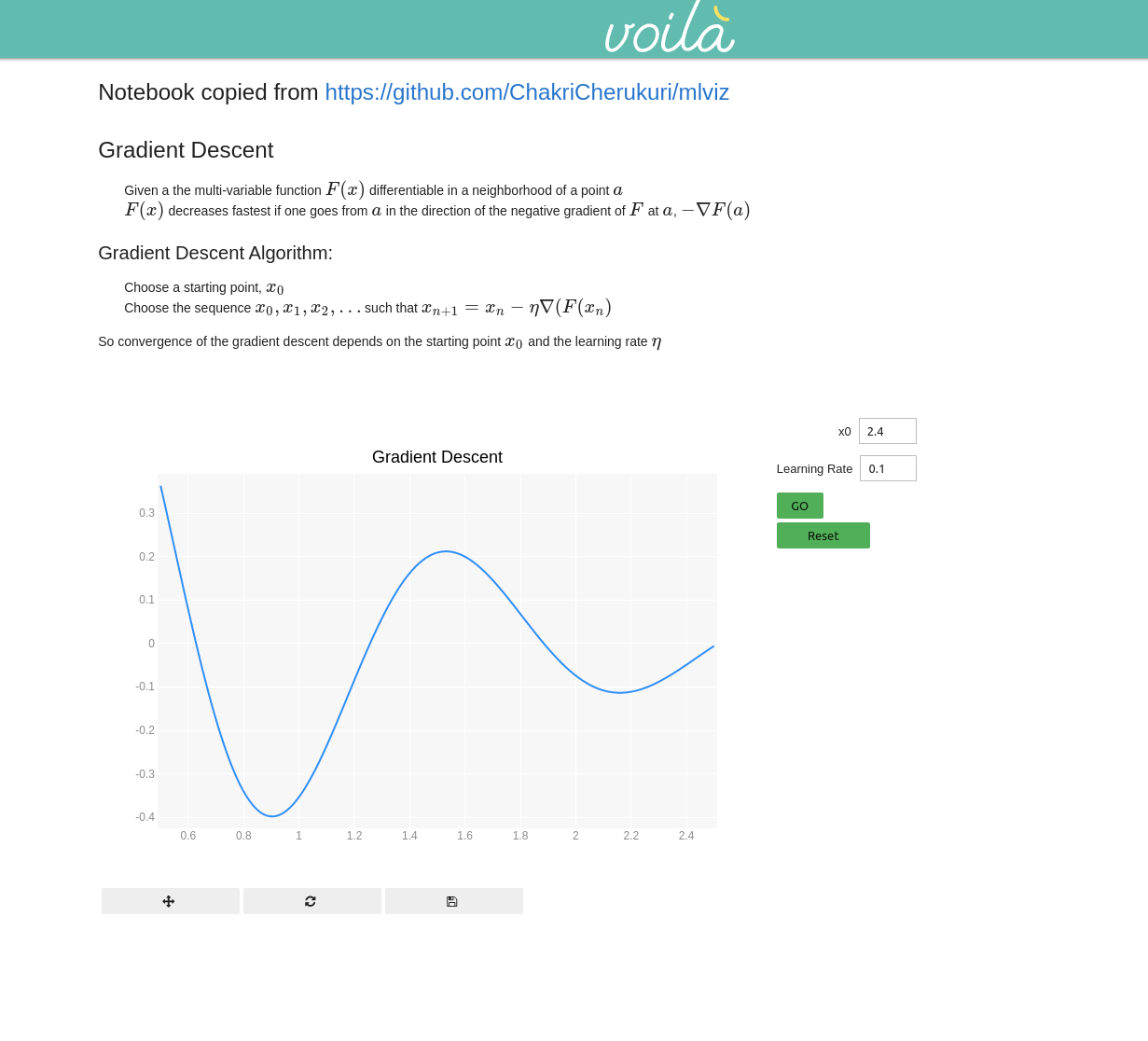Click the Reset button to restart the animation
1148x1041 pixels.
coord(823,534)
